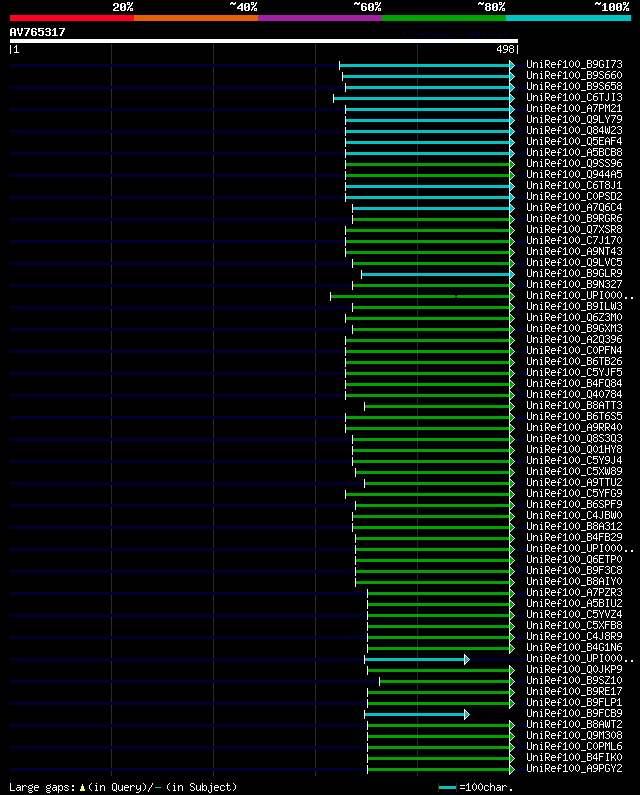Select hit UniRef100_B9GI73
The image size is (640, 795).
pyautogui.click(x=574, y=64)
